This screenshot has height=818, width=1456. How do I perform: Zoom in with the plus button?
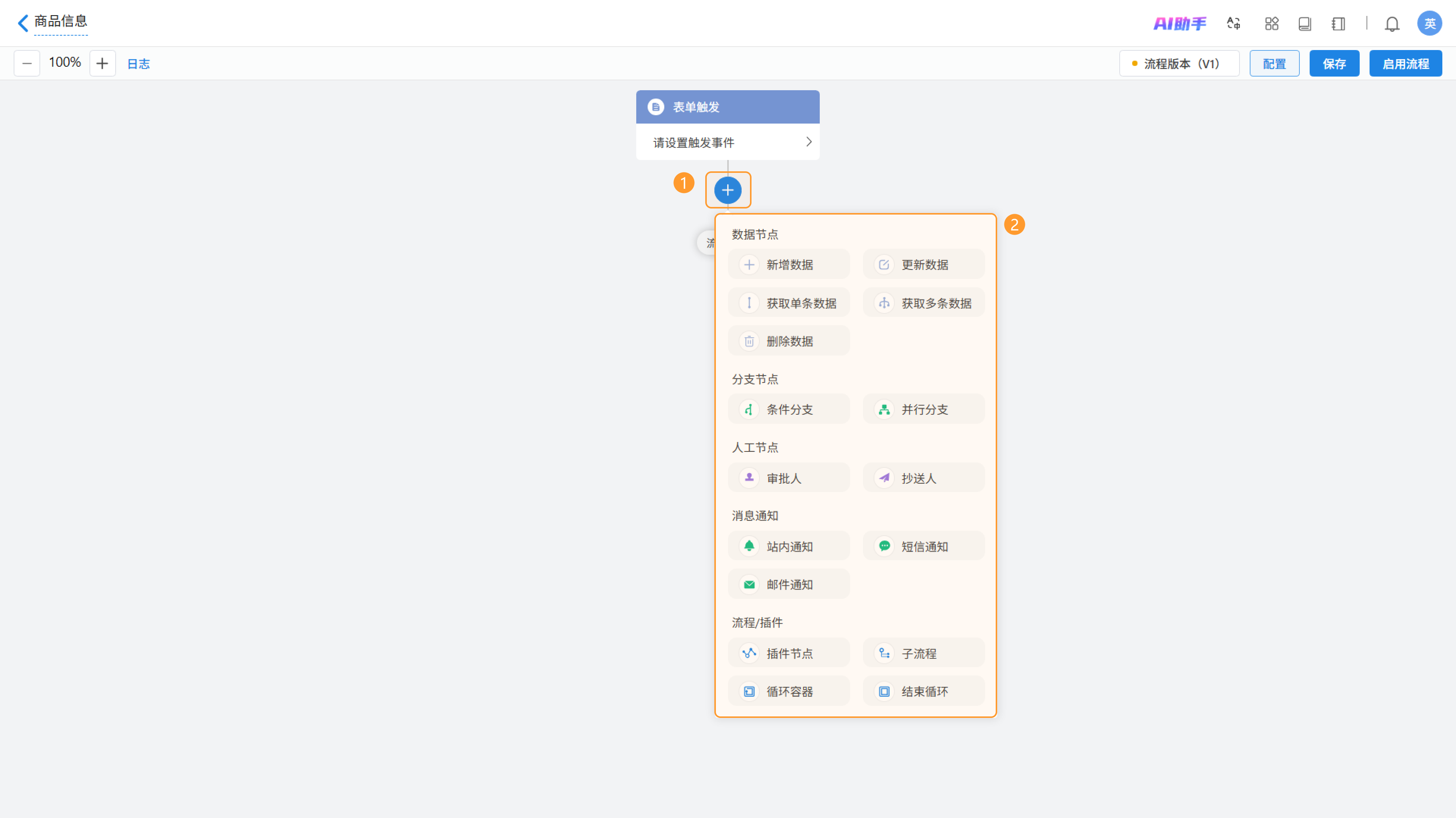coord(102,63)
